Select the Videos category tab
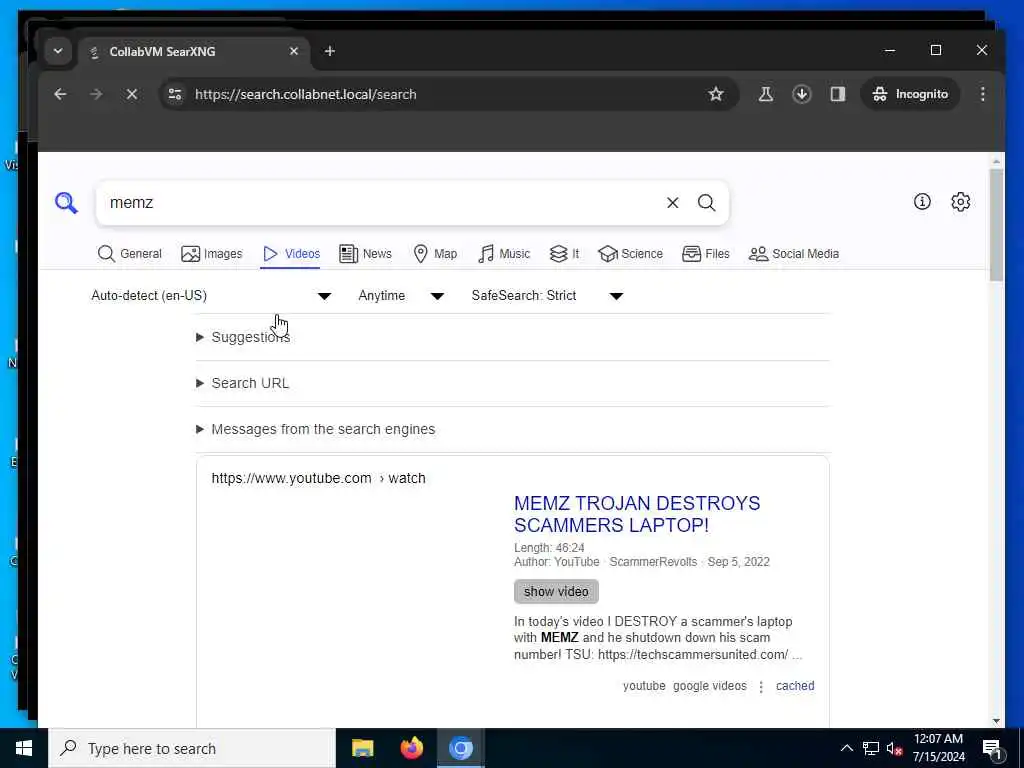 click(x=291, y=253)
